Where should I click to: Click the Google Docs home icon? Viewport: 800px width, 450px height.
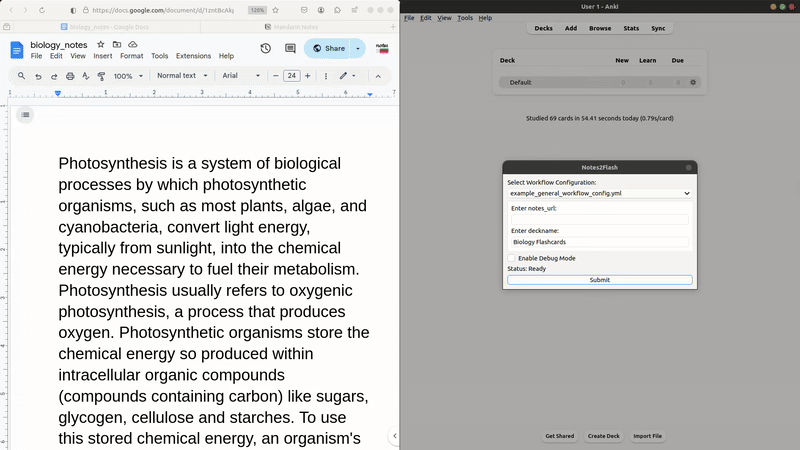click(17, 50)
